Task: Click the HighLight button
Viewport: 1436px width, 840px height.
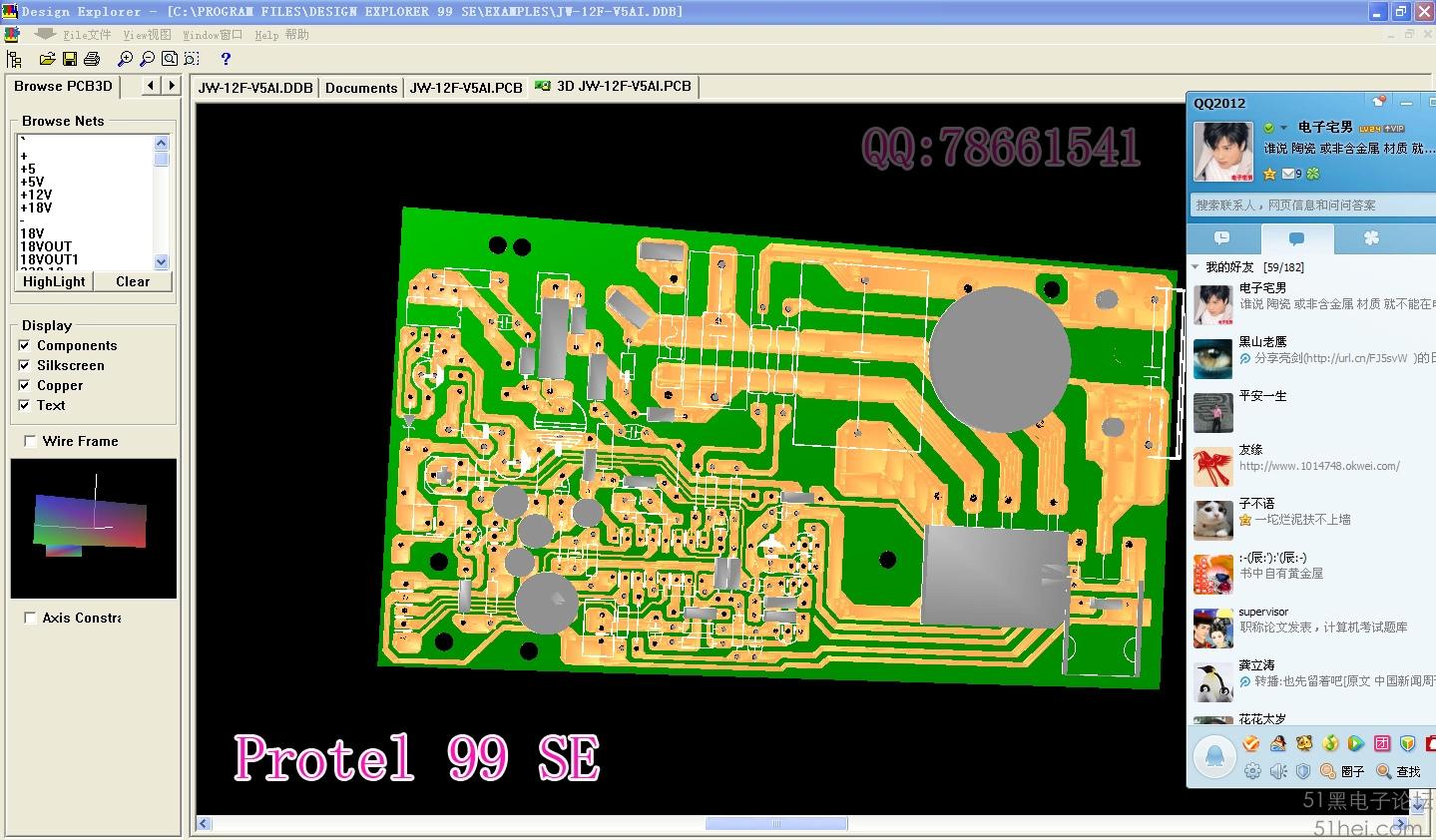Action: click(x=54, y=282)
